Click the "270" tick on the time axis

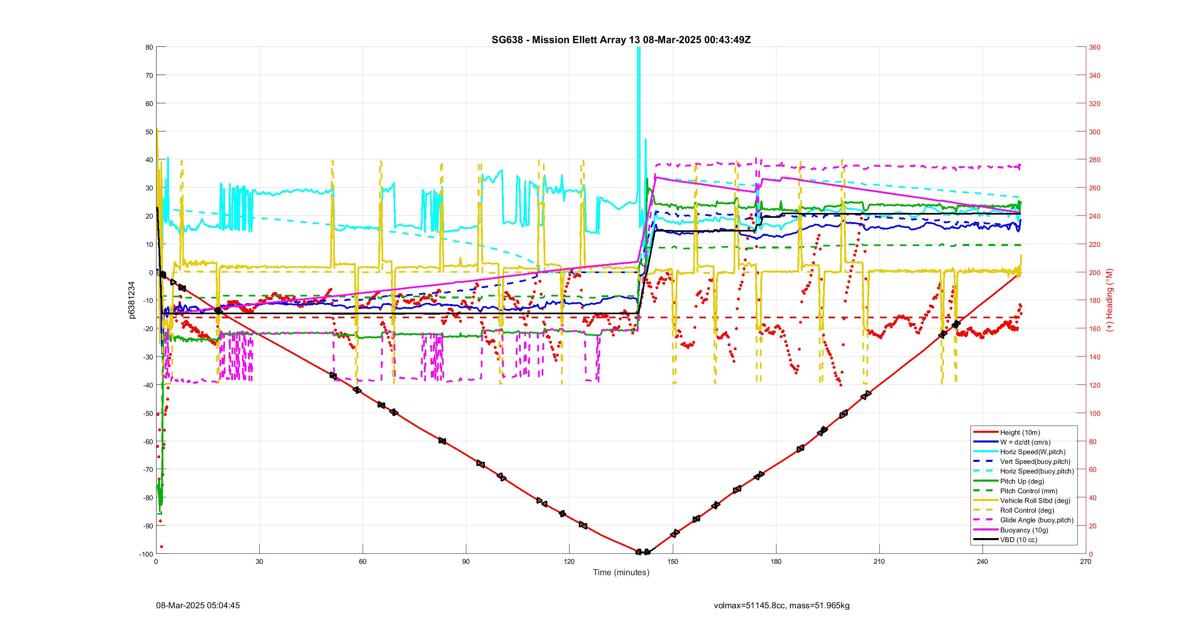pos(1085,562)
